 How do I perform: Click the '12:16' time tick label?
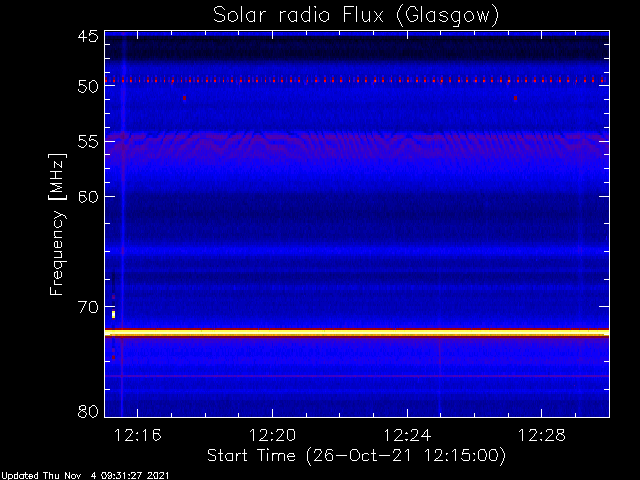point(138,436)
